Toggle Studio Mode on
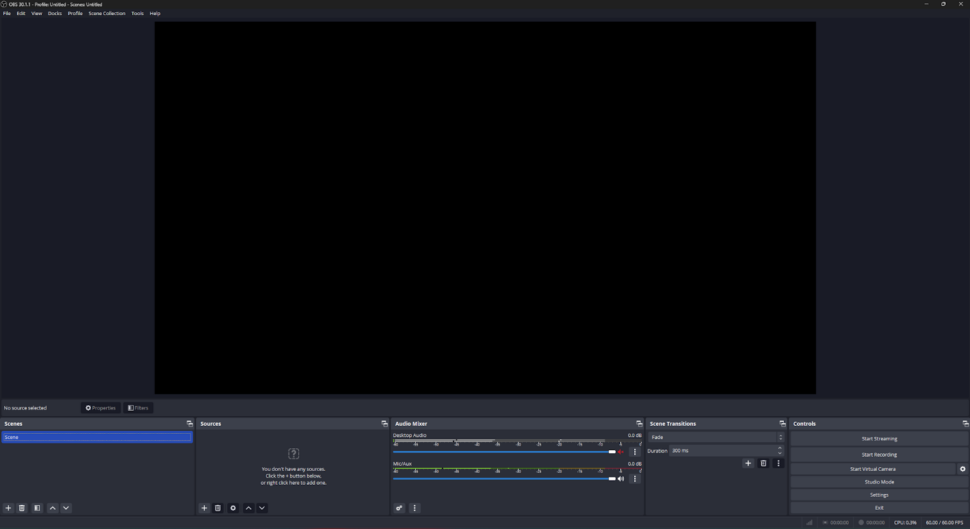 tap(879, 482)
